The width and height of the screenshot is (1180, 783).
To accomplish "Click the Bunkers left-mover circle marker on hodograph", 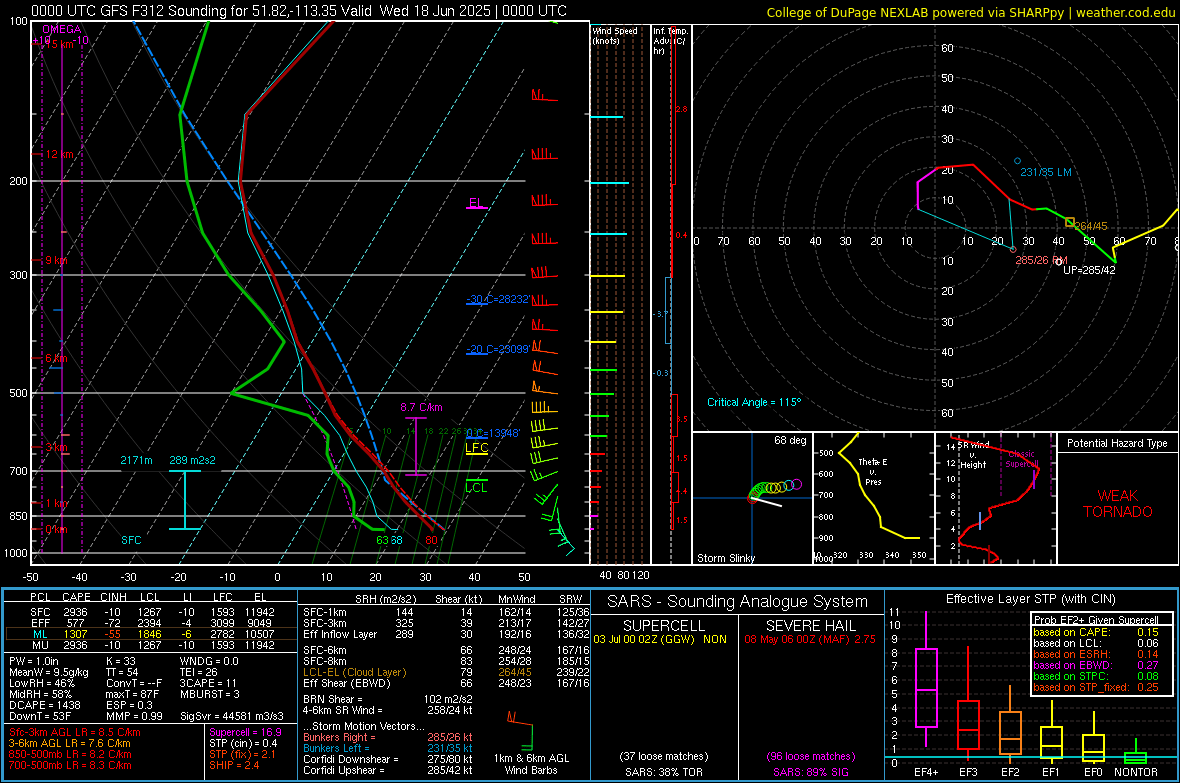I will coord(1017,161).
